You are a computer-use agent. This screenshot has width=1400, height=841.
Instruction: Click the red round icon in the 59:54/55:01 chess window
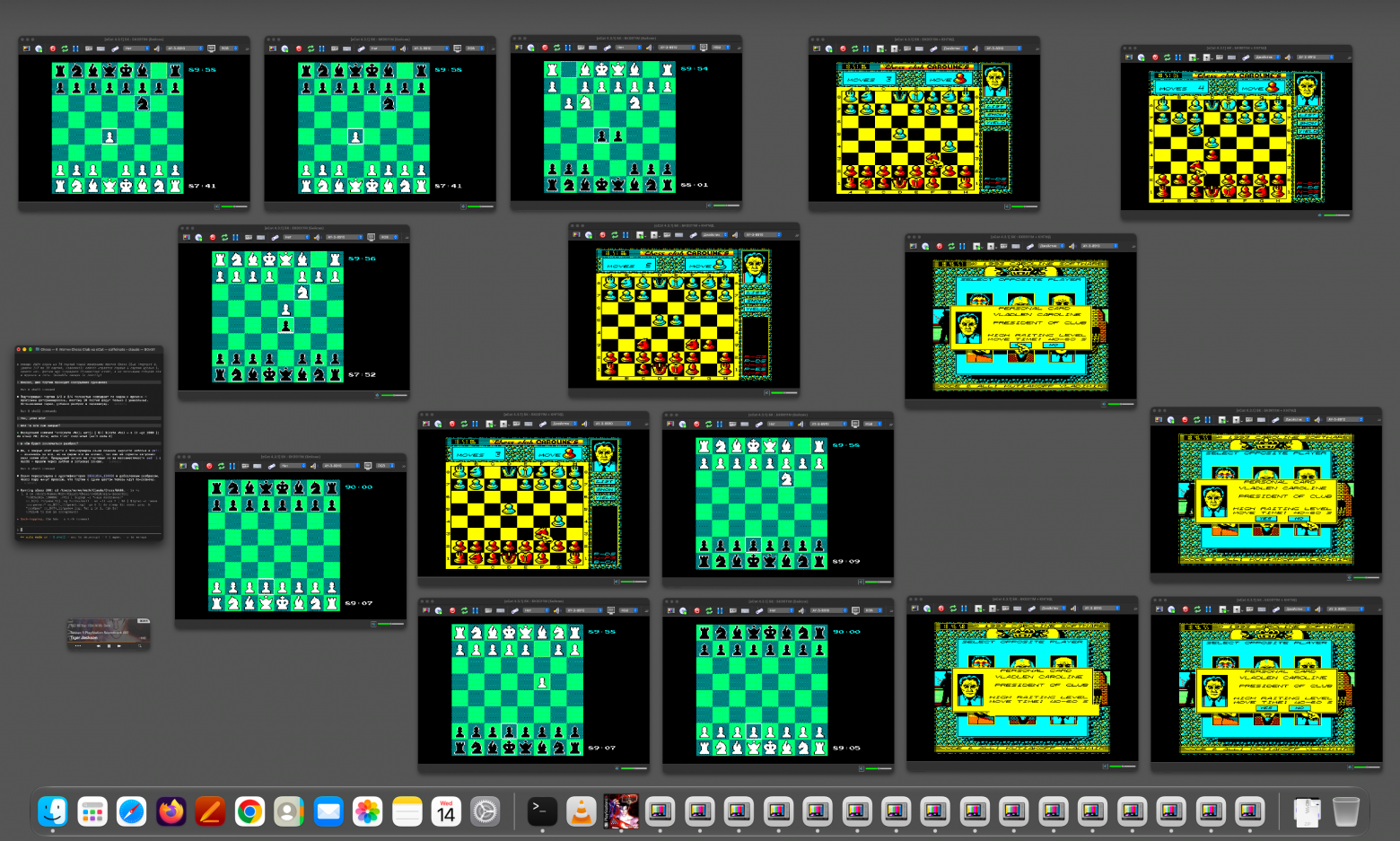click(x=545, y=48)
